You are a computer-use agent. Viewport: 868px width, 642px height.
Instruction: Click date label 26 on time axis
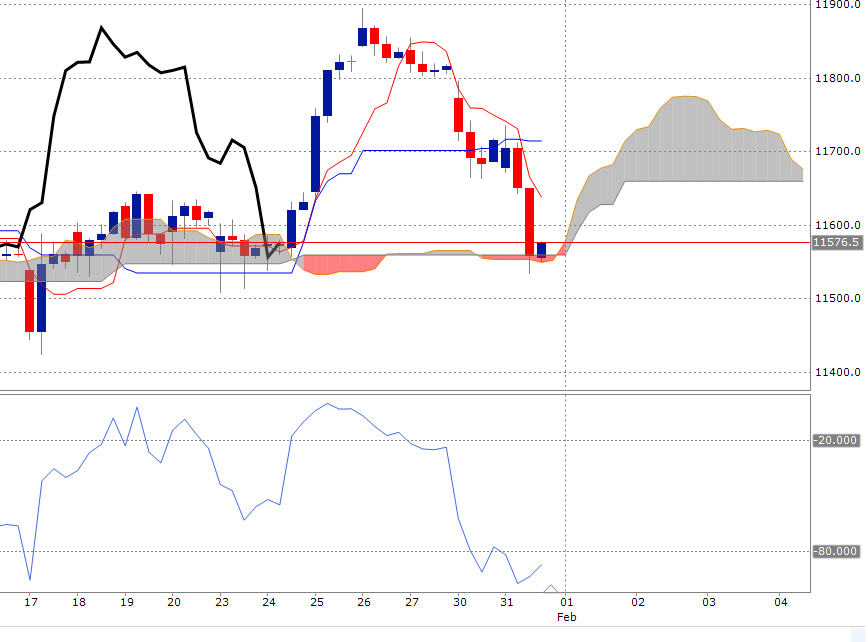click(364, 602)
